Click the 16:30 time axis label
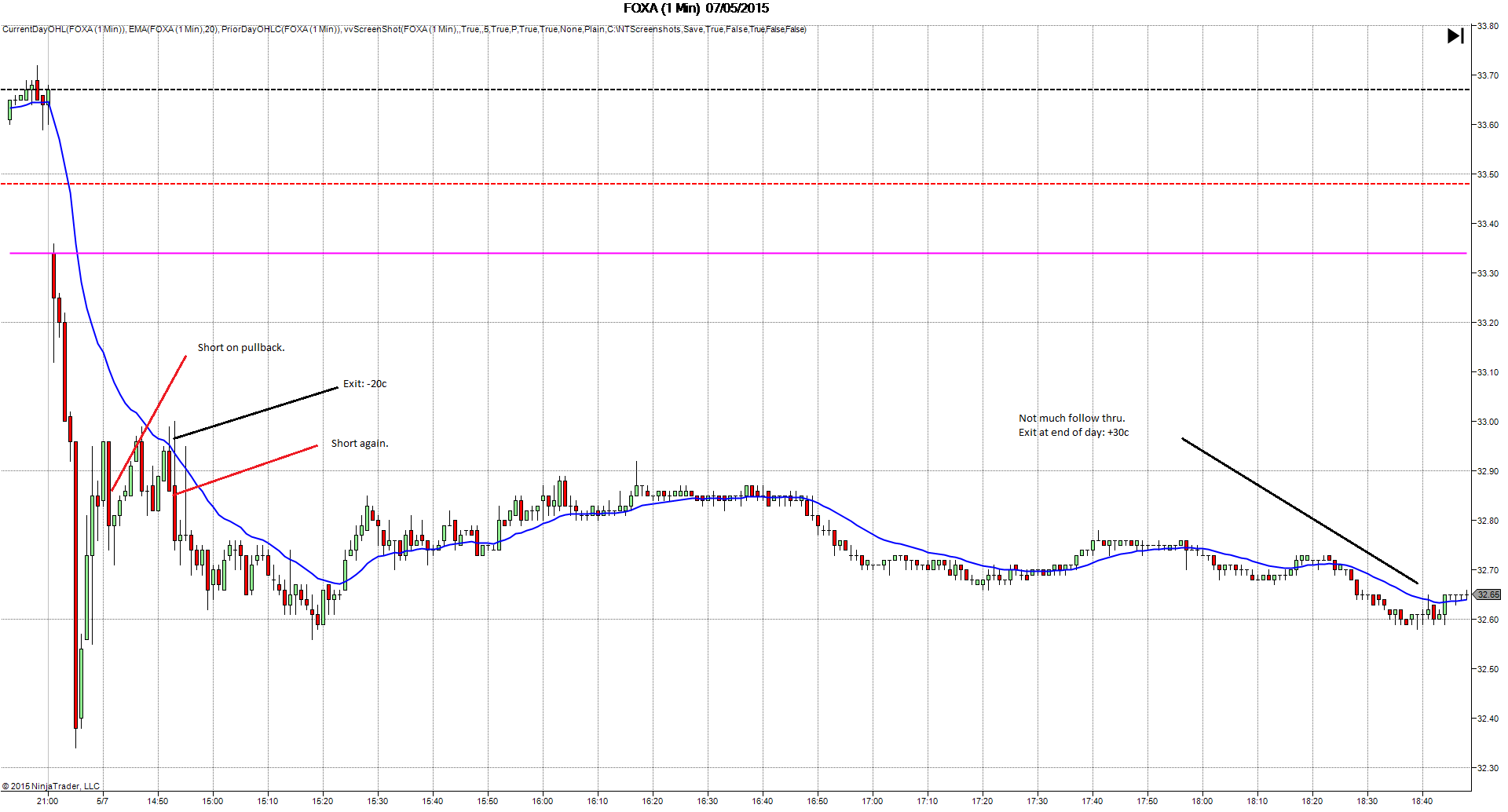Viewport: 1508px width, 812px height. (x=708, y=801)
